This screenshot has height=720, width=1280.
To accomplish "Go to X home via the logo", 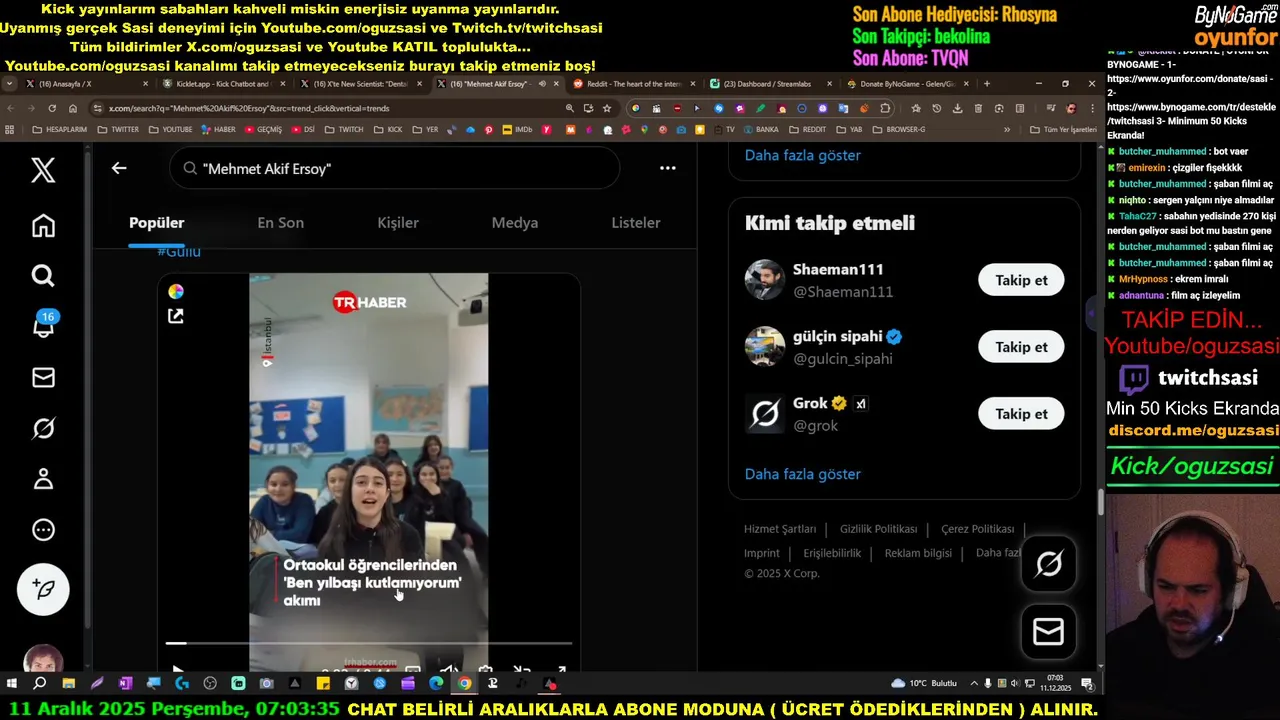I will pos(43,170).
